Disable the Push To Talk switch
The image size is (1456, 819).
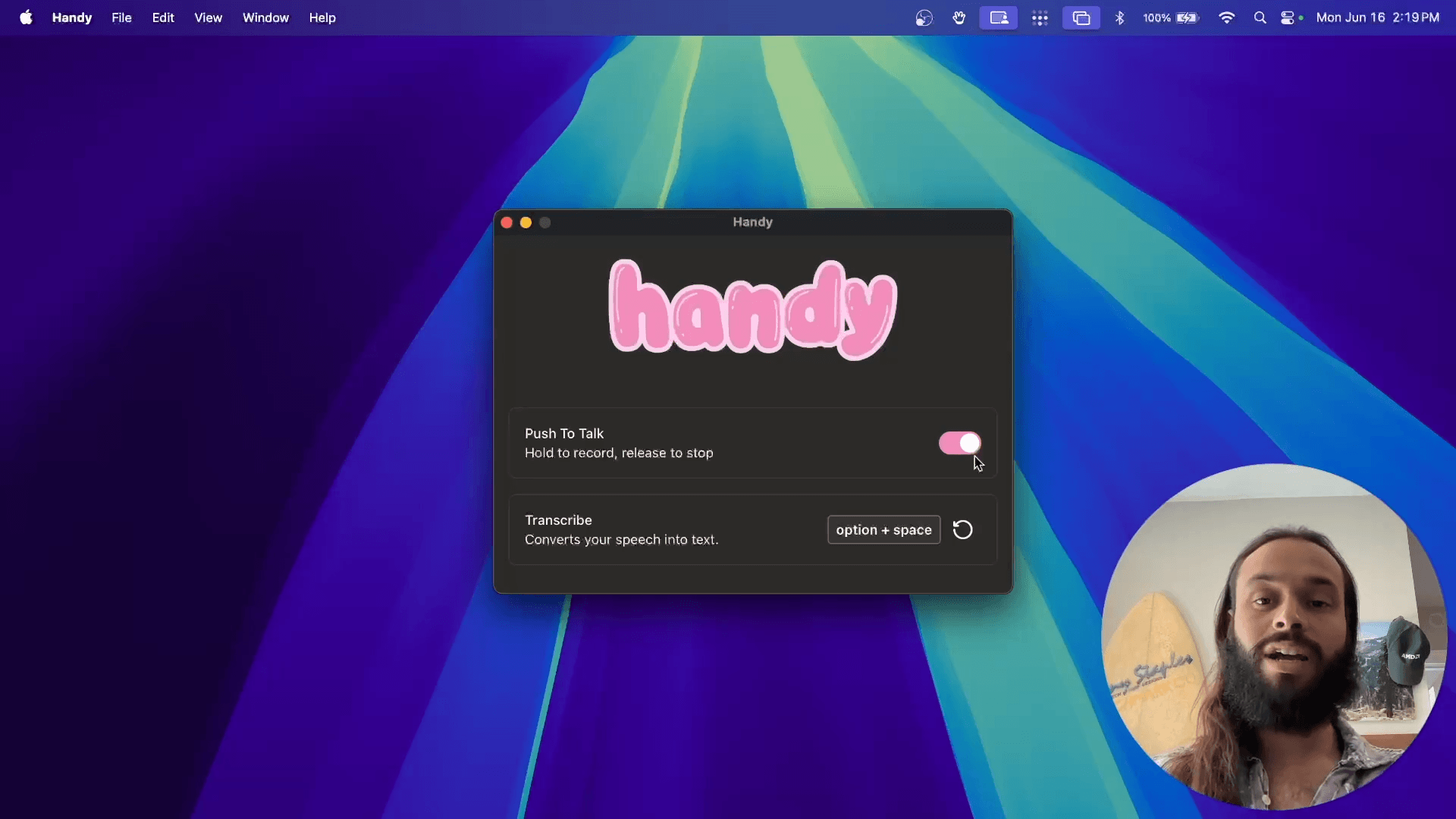(x=959, y=443)
